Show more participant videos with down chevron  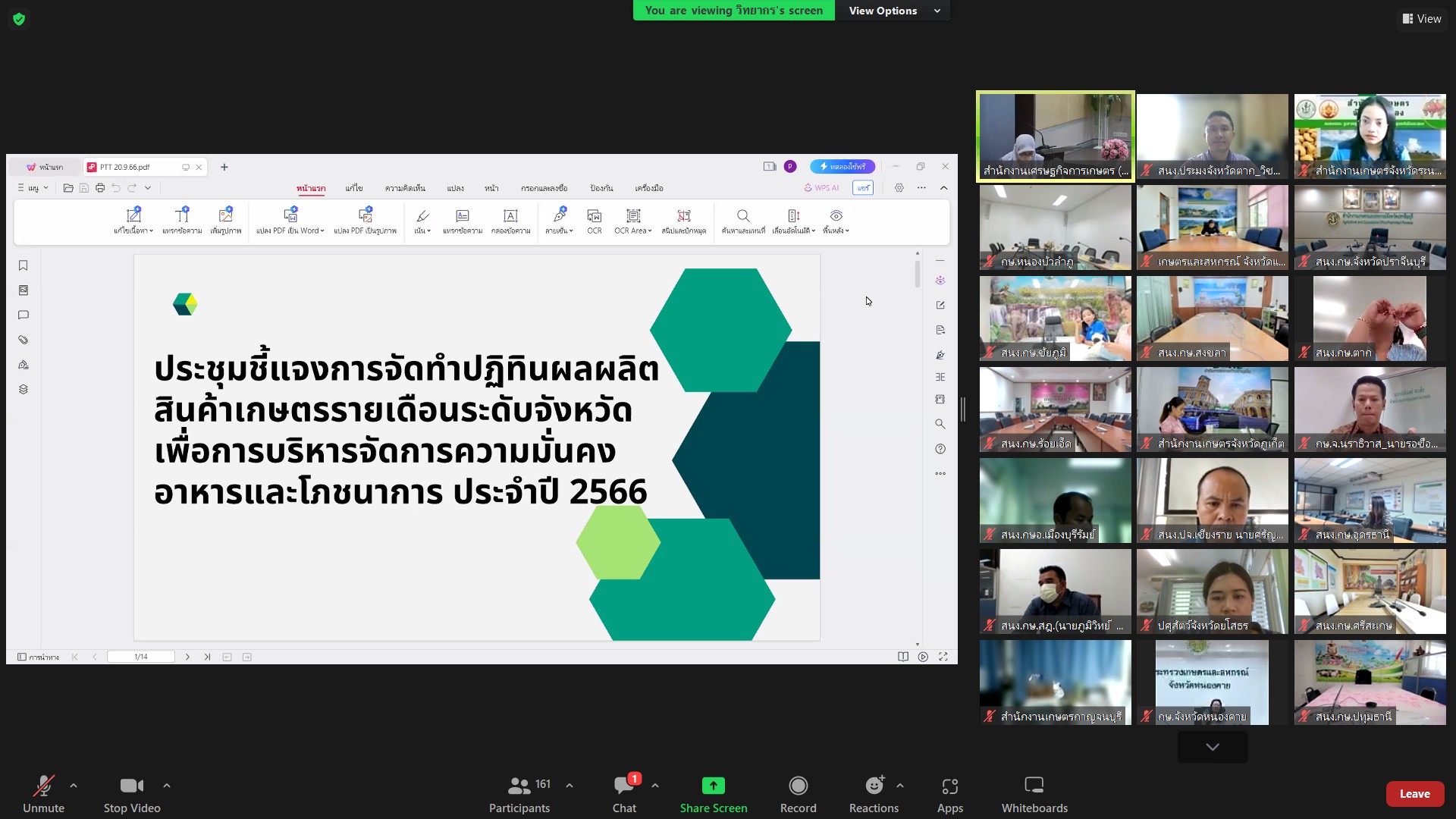click(1213, 747)
